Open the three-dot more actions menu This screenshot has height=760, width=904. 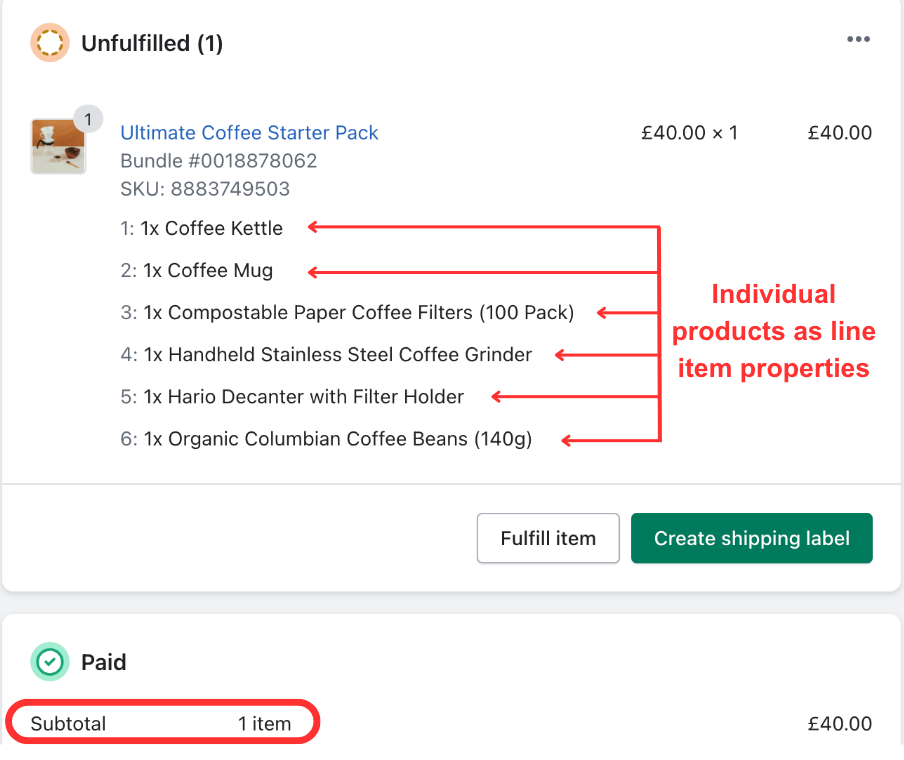tap(858, 39)
